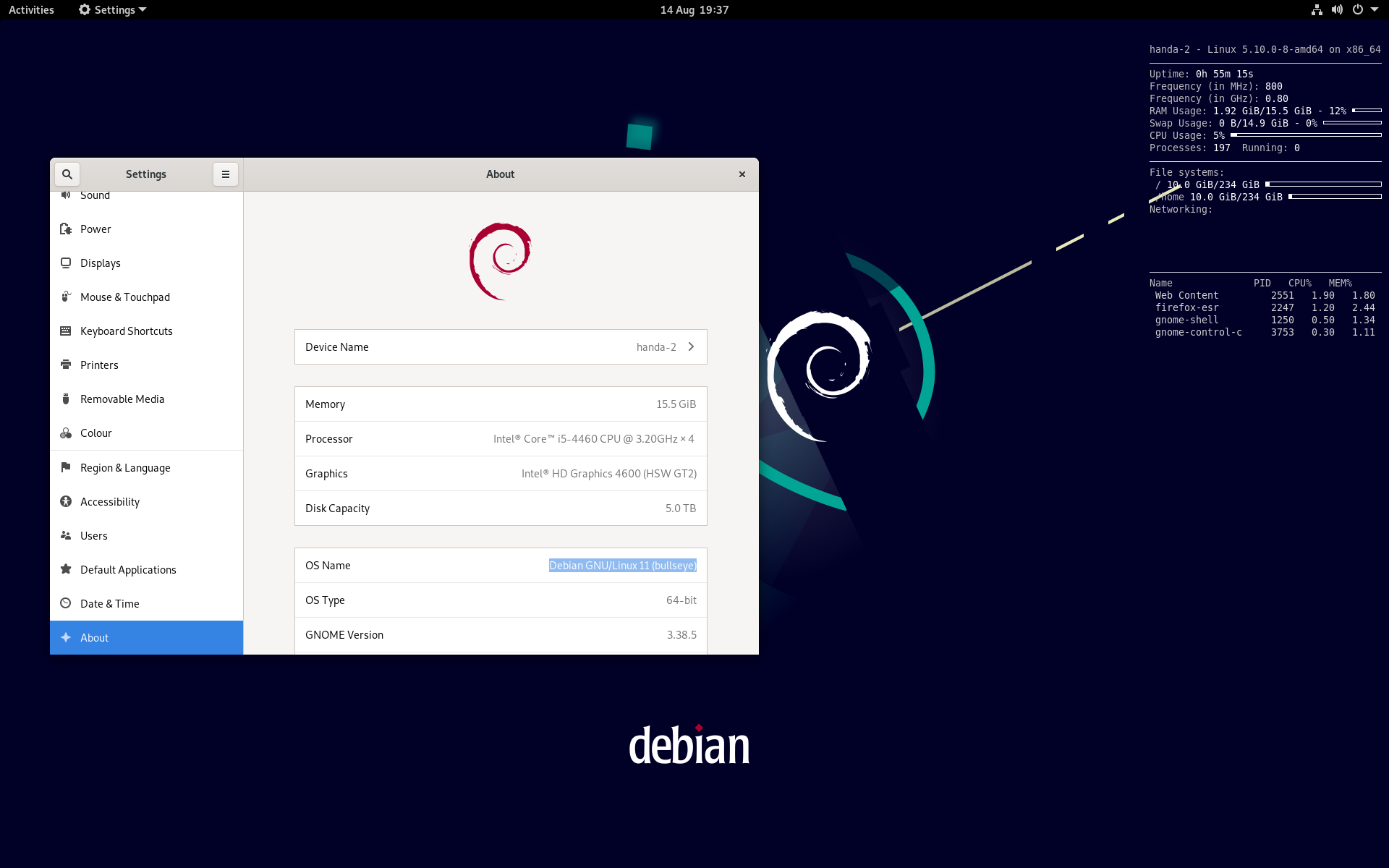
Task: Click the Activities button
Action: (31, 10)
